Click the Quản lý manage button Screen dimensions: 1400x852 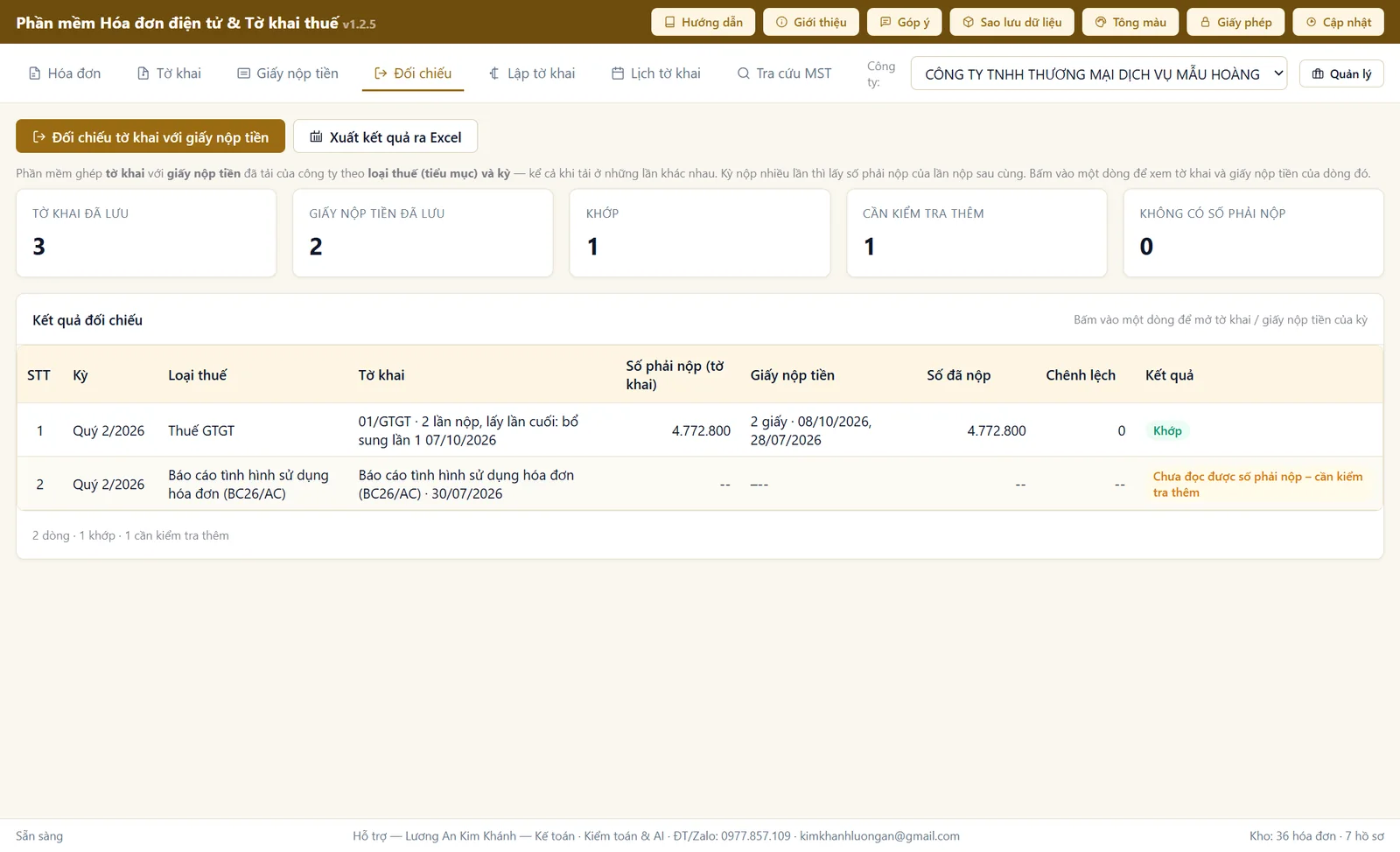click(1341, 73)
